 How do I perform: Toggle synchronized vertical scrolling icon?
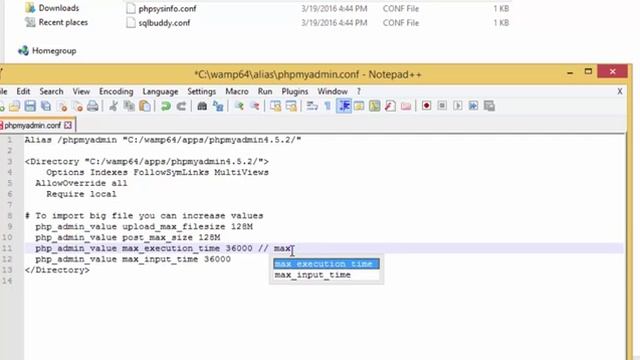[276, 107]
